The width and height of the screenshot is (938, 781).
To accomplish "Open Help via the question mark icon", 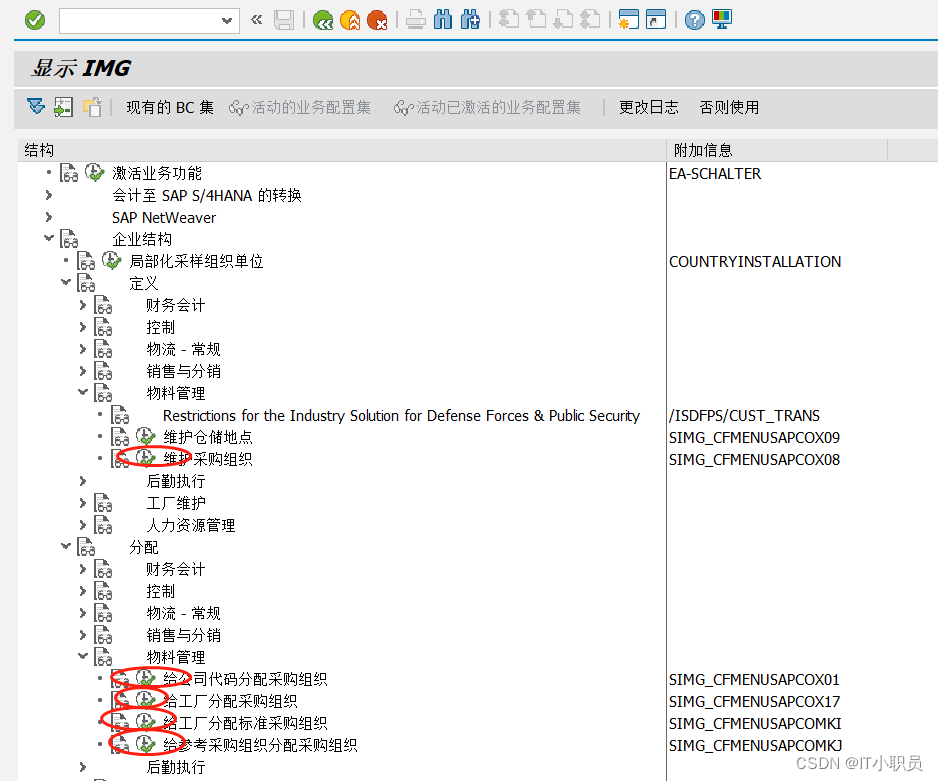I will 695,20.
